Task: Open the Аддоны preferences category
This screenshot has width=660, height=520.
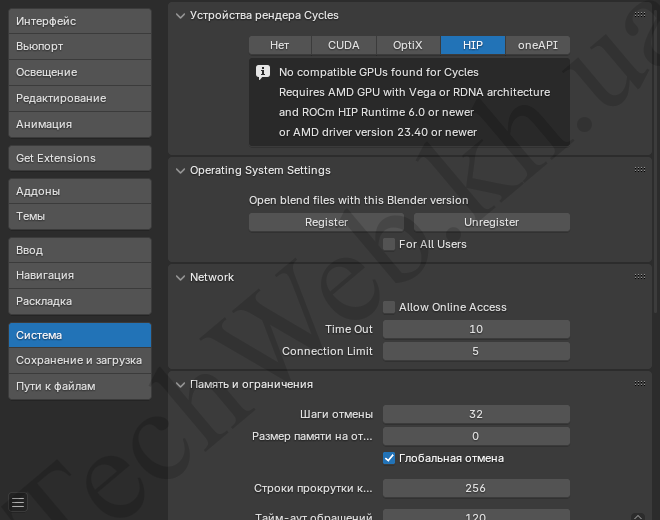Action: (x=79, y=190)
